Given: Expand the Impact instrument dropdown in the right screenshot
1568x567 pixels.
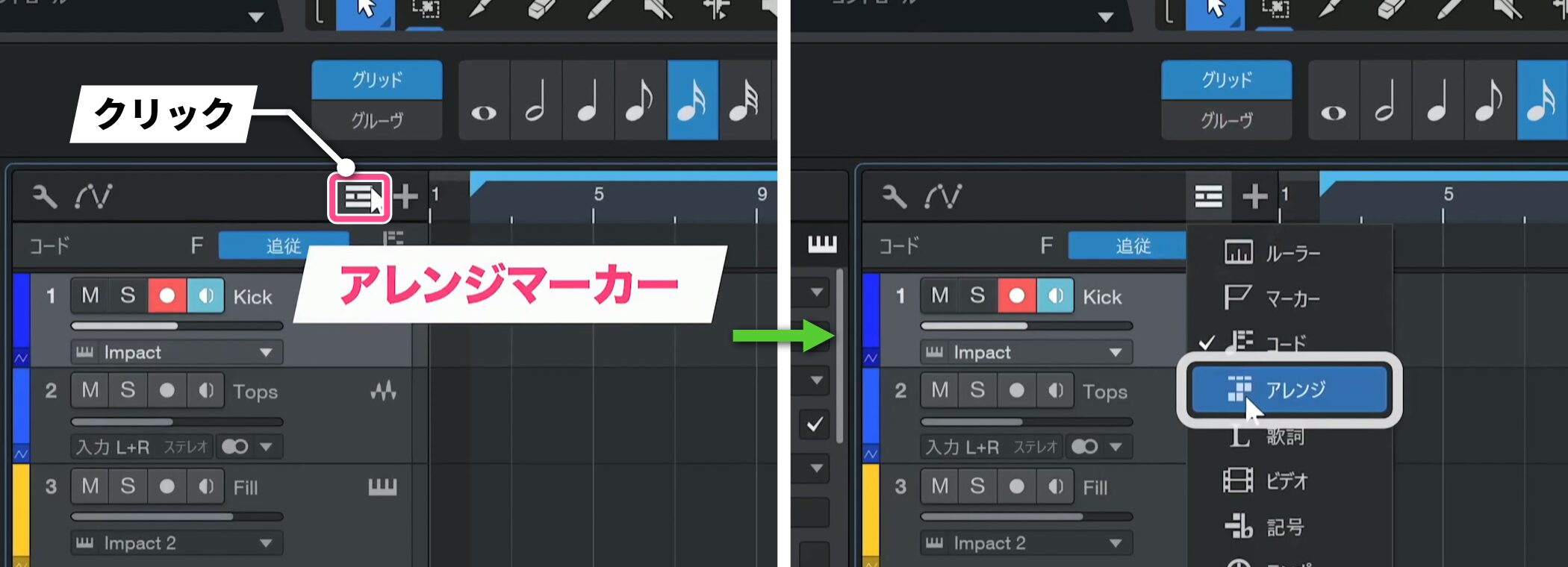Looking at the screenshot, I should [x=1115, y=352].
